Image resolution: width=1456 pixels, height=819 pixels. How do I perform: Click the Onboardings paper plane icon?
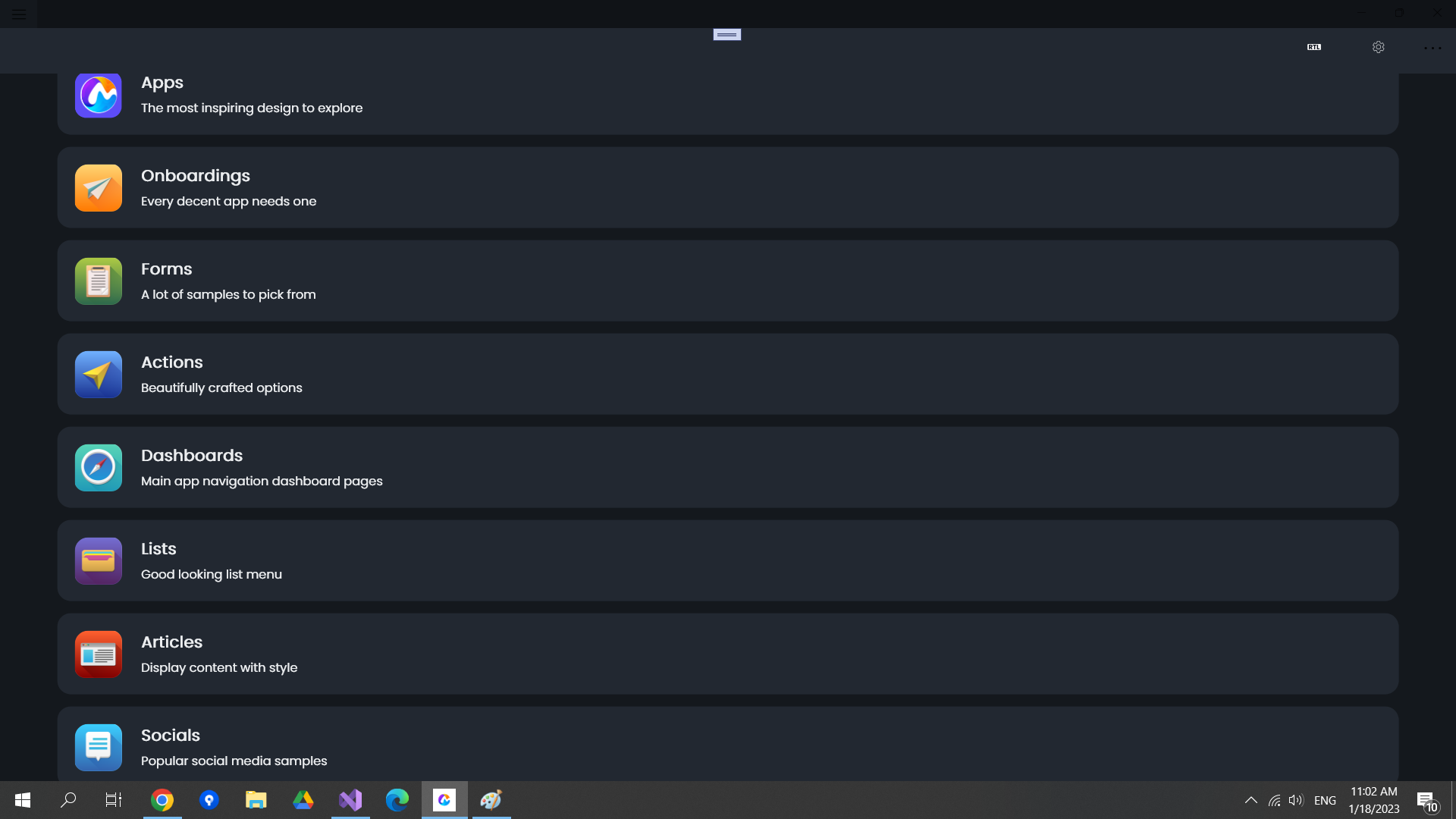coord(98,188)
